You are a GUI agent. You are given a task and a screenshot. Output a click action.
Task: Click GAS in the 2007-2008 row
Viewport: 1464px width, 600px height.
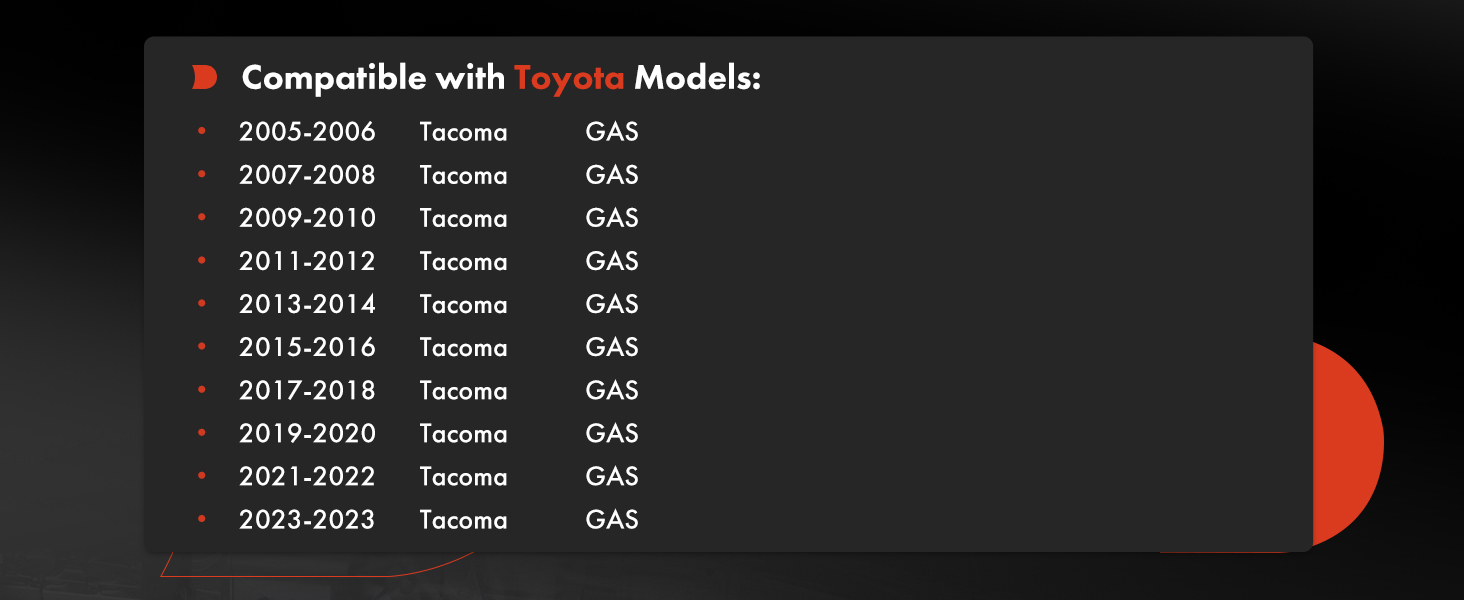[612, 175]
